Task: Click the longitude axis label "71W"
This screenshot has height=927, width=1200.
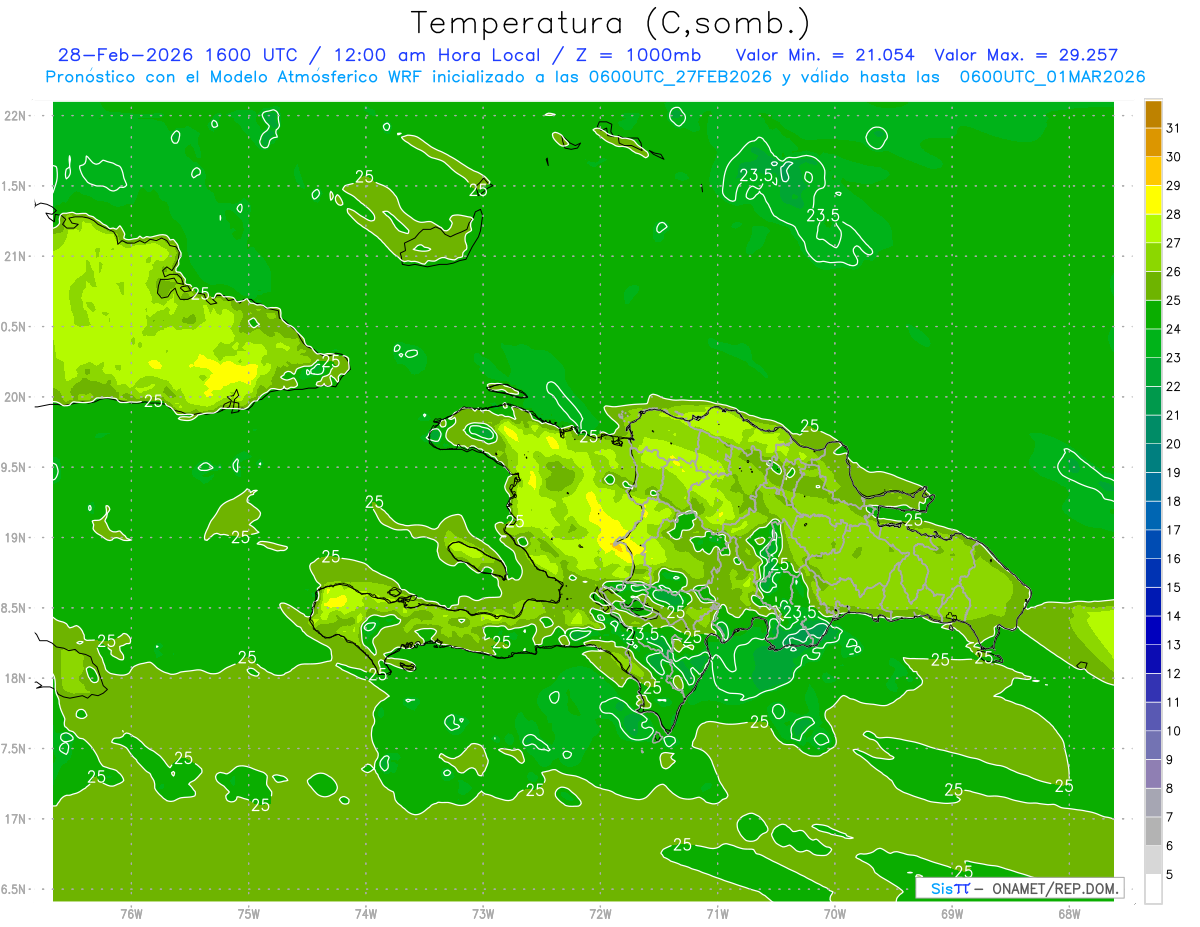Action: 717,914
